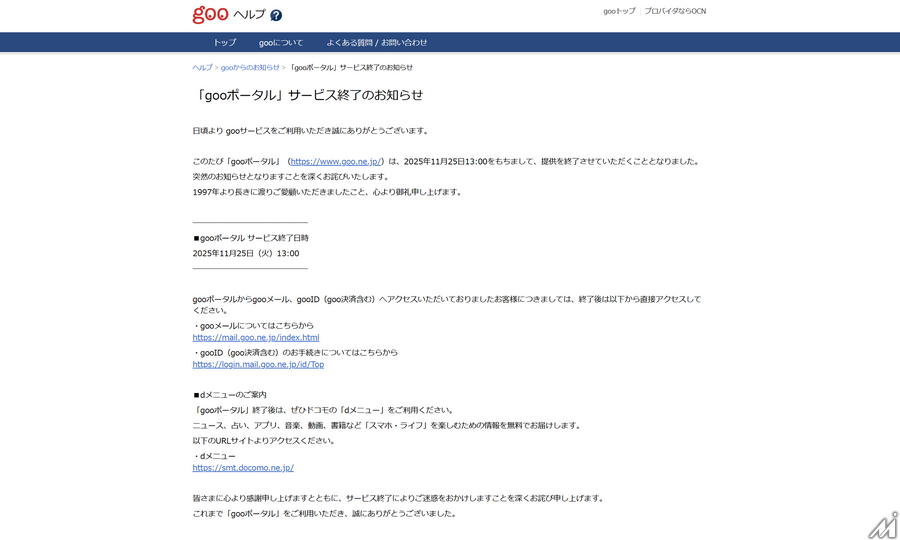900x540 pixels.
Task: Click the main page heading サービス終了のお知らせ
Action: tap(307, 95)
